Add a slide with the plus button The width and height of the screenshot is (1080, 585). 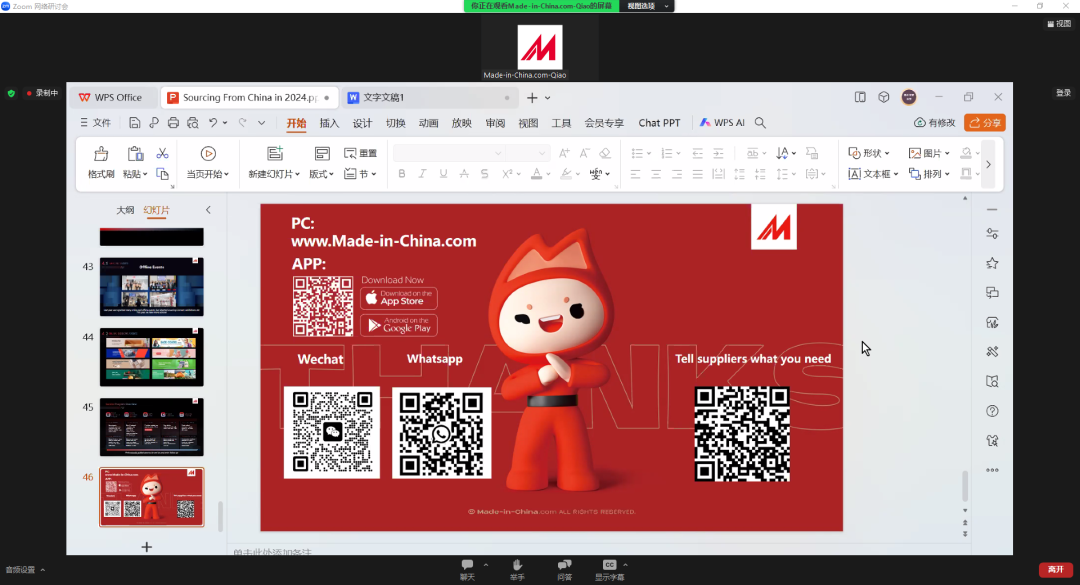147,547
